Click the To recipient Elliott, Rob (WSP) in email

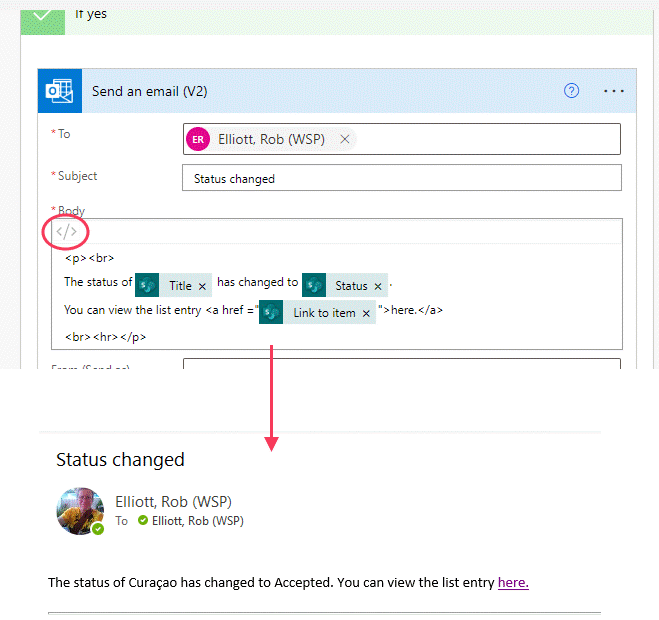pyautogui.click(x=198, y=521)
